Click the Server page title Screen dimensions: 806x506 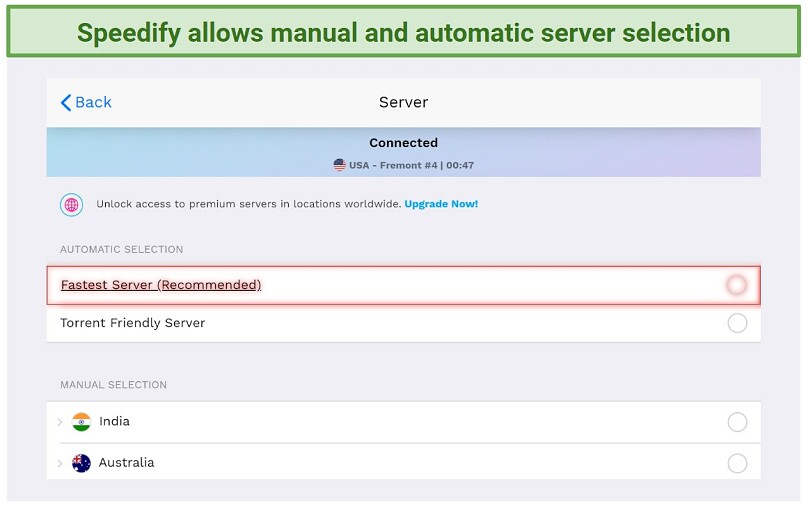[404, 102]
